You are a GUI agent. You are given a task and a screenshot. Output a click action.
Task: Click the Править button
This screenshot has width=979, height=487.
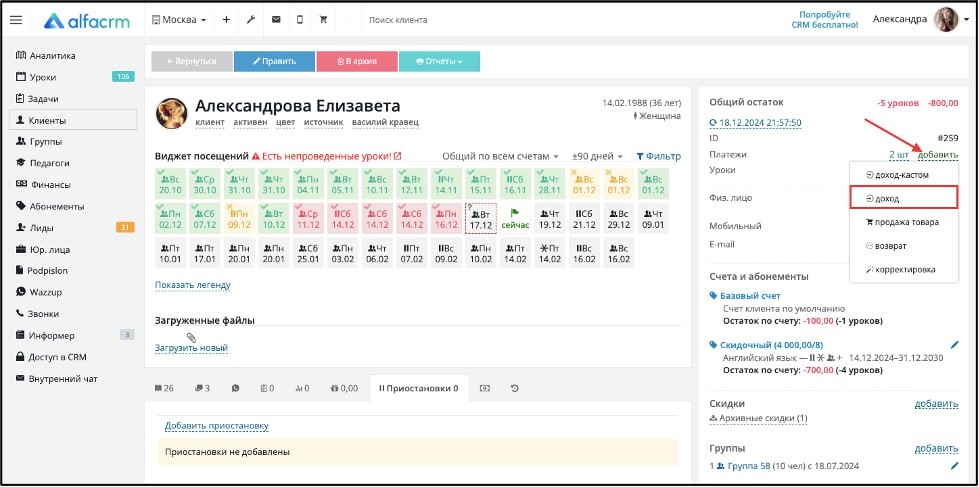click(274, 61)
